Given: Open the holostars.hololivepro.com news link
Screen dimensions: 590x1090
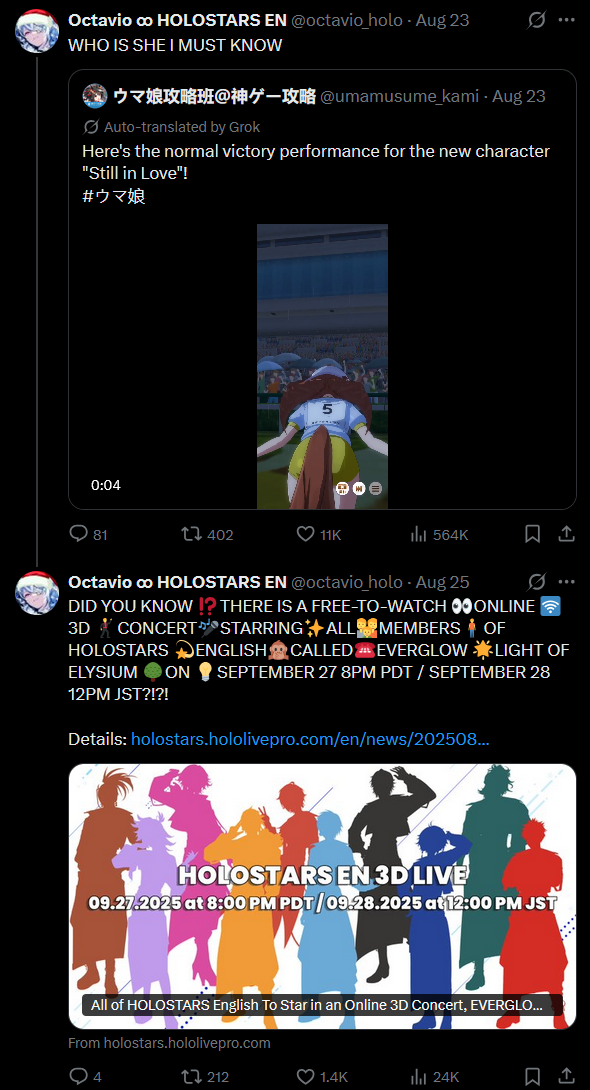Looking at the screenshot, I should [x=310, y=739].
